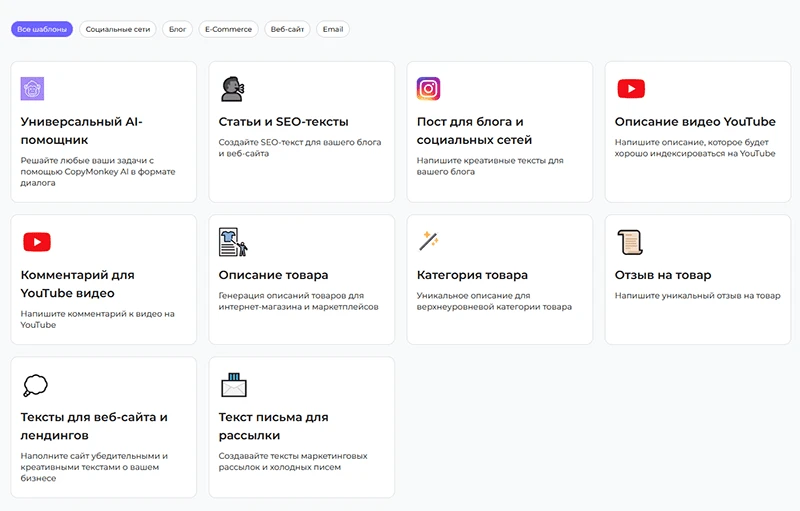Open Описание видео YouTube title
This screenshot has width=800, height=511.
tap(695, 122)
